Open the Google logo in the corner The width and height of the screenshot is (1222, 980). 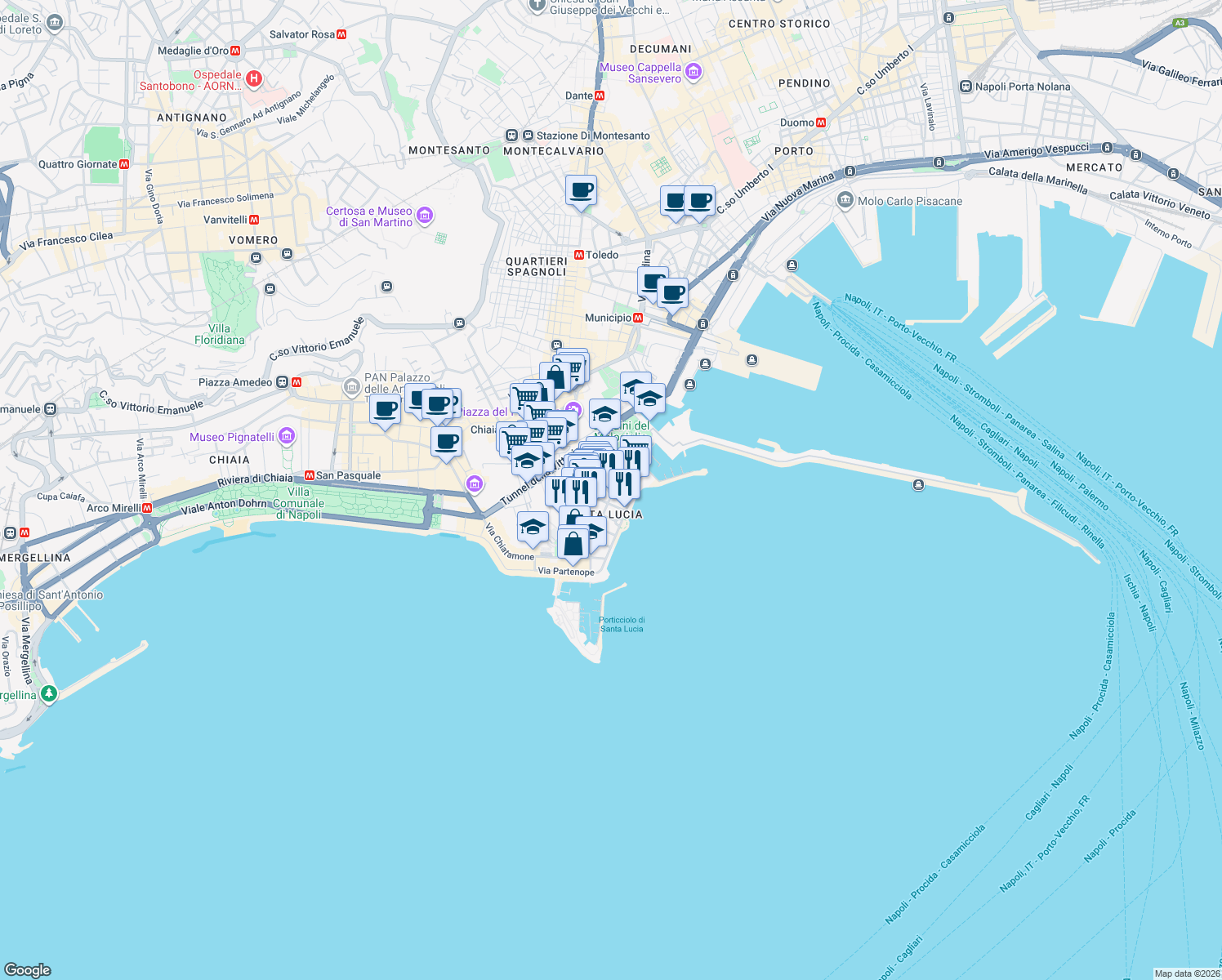[x=29, y=969]
